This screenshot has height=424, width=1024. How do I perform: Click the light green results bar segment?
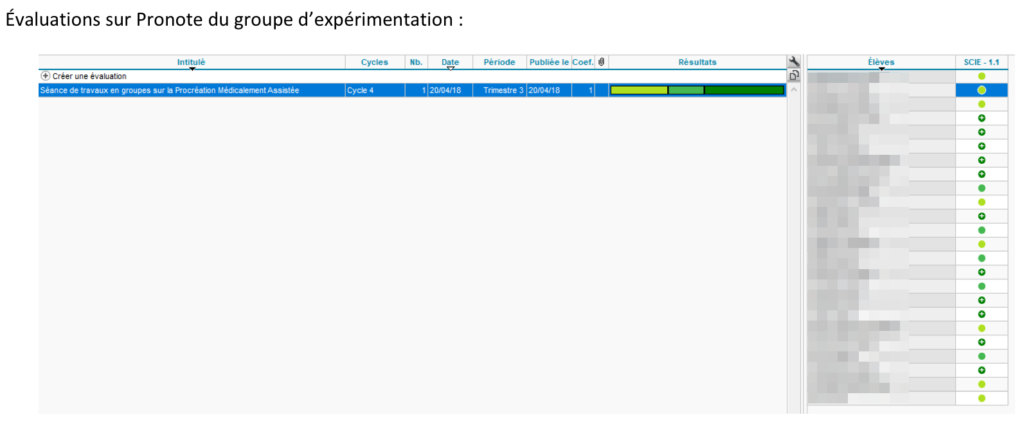pos(639,90)
